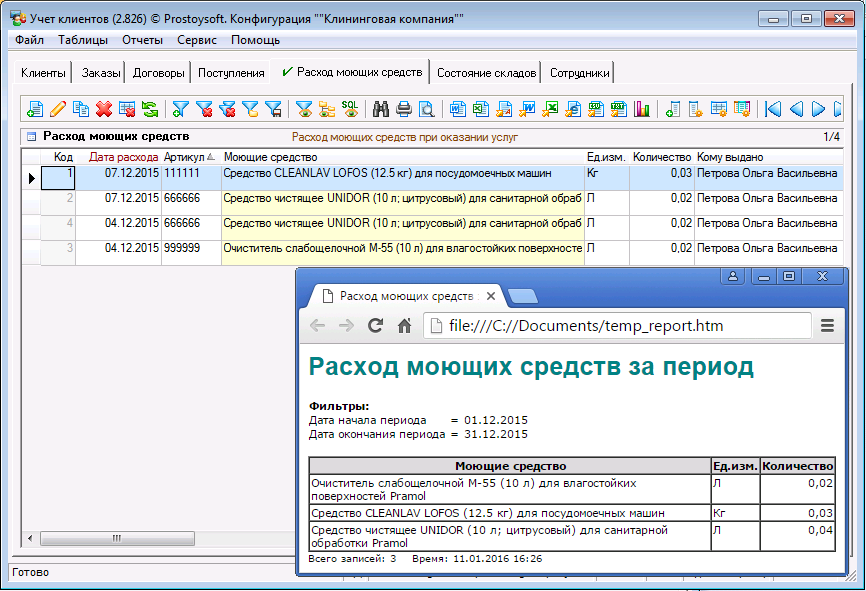Open the Сервис menu
Image resolution: width=866 pixels, height=591 pixels.
click(x=197, y=40)
